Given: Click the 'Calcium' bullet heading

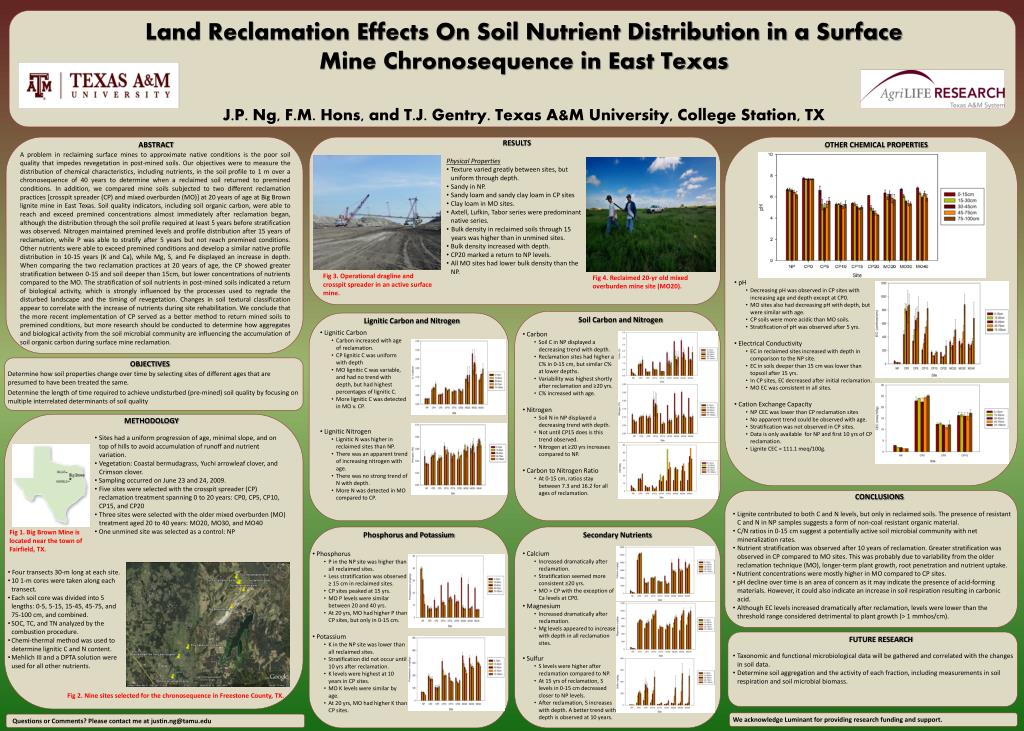Looking at the screenshot, I should pyautogui.click(x=537, y=553).
